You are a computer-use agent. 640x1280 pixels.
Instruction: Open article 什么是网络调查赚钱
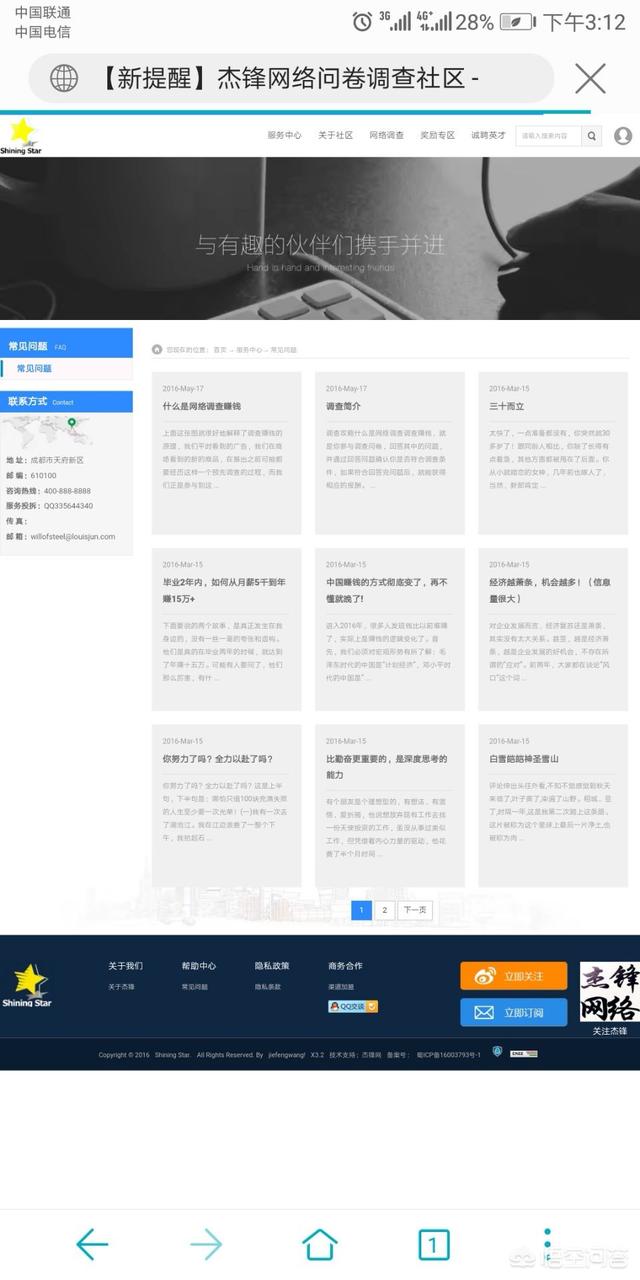202,407
